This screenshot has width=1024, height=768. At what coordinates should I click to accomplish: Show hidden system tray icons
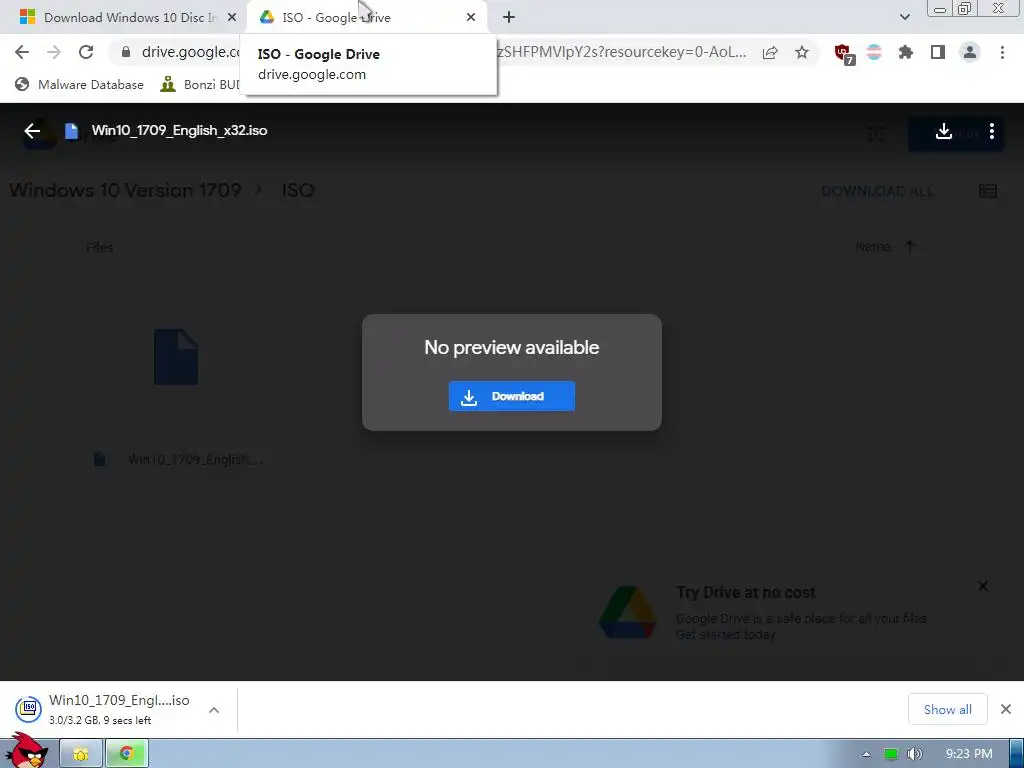tap(866, 754)
